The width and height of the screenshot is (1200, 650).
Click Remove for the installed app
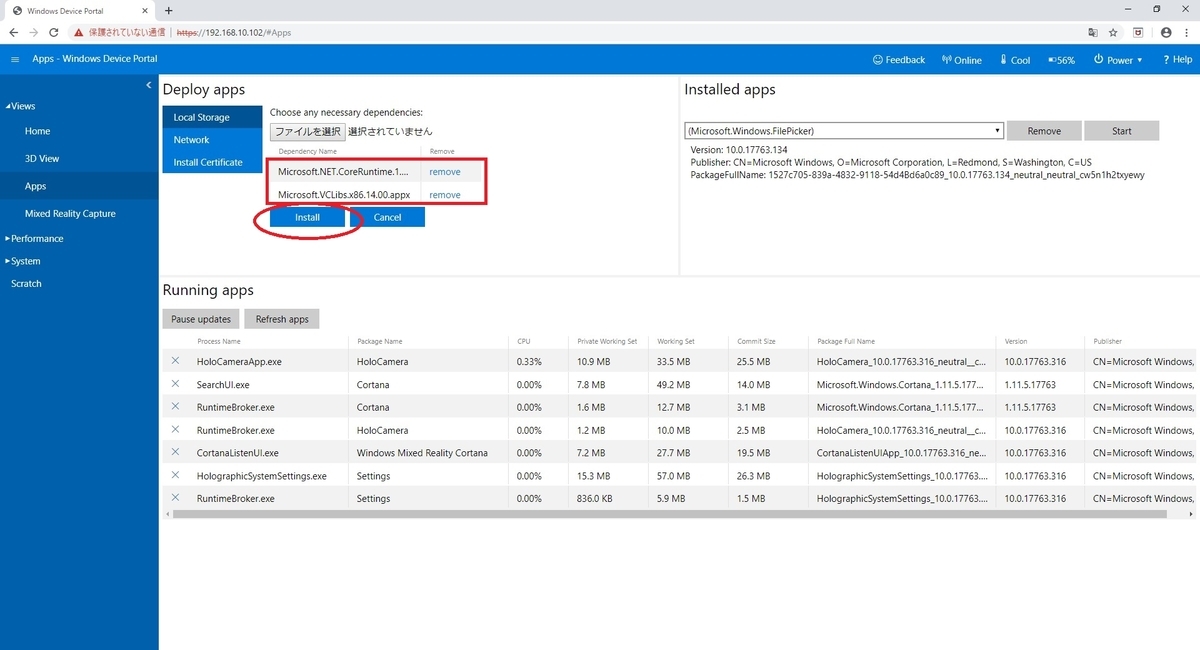1044,131
